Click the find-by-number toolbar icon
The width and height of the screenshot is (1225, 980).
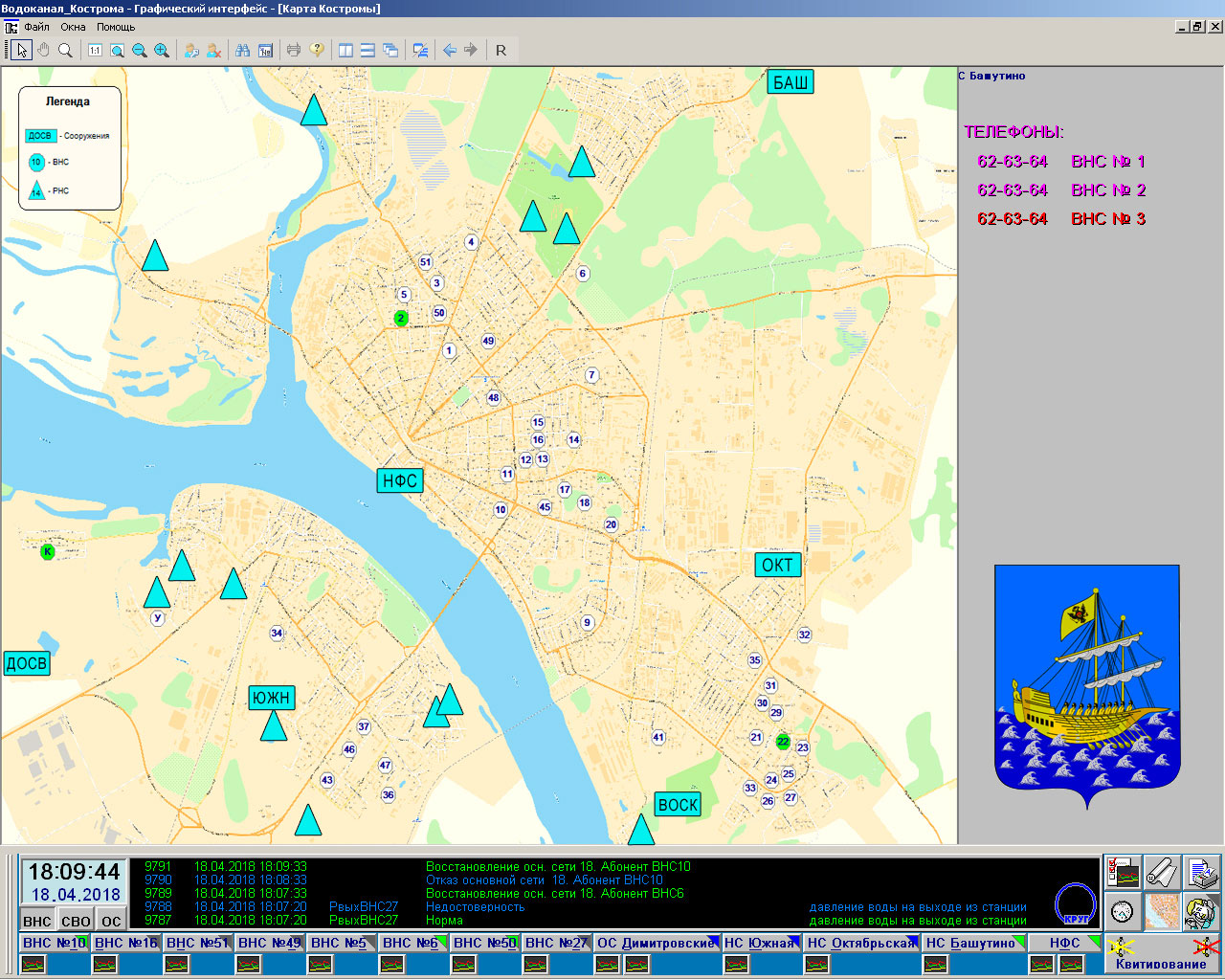pos(265,50)
